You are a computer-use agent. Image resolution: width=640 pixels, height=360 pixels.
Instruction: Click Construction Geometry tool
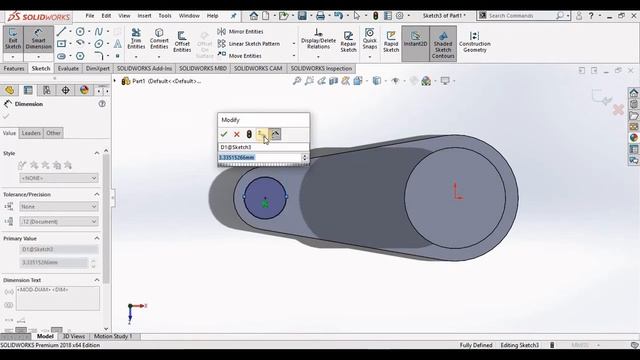474,42
